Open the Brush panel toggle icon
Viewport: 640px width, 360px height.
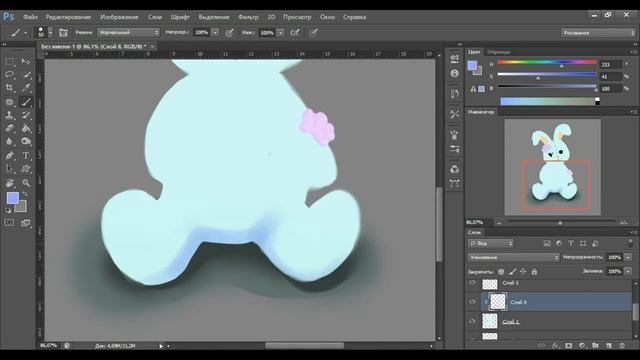(x=63, y=33)
